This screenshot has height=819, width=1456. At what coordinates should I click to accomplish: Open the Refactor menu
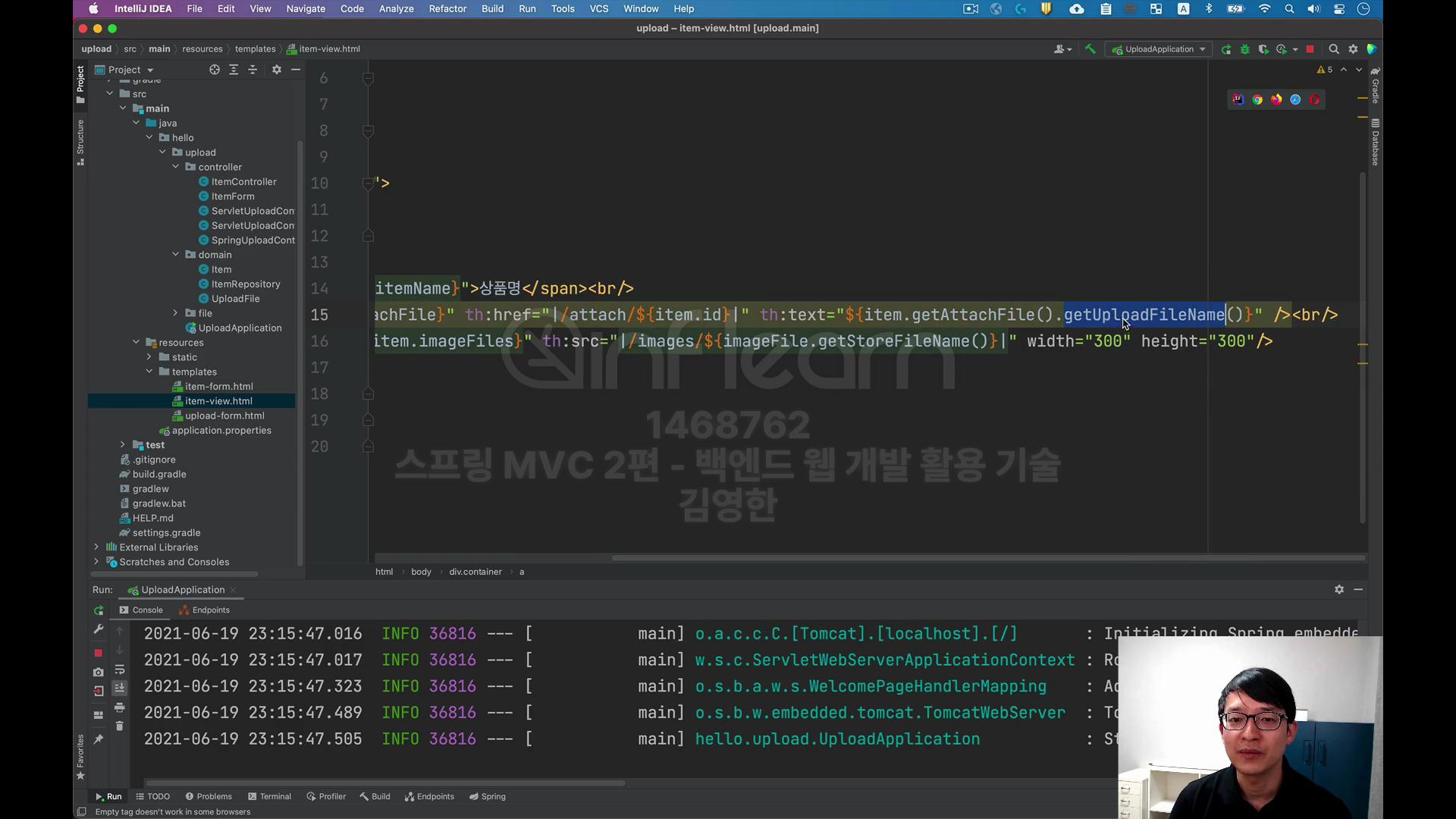click(x=447, y=9)
